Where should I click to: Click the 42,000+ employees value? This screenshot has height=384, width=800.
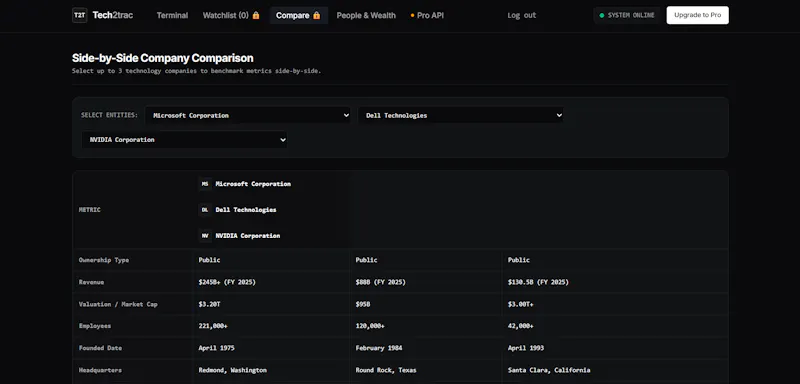tap(520, 326)
